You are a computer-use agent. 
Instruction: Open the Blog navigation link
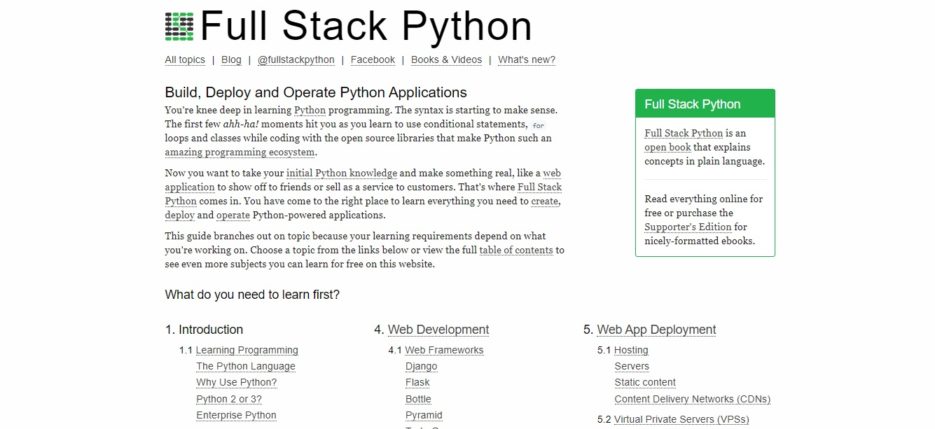pyautogui.click(x=231, y=60)
